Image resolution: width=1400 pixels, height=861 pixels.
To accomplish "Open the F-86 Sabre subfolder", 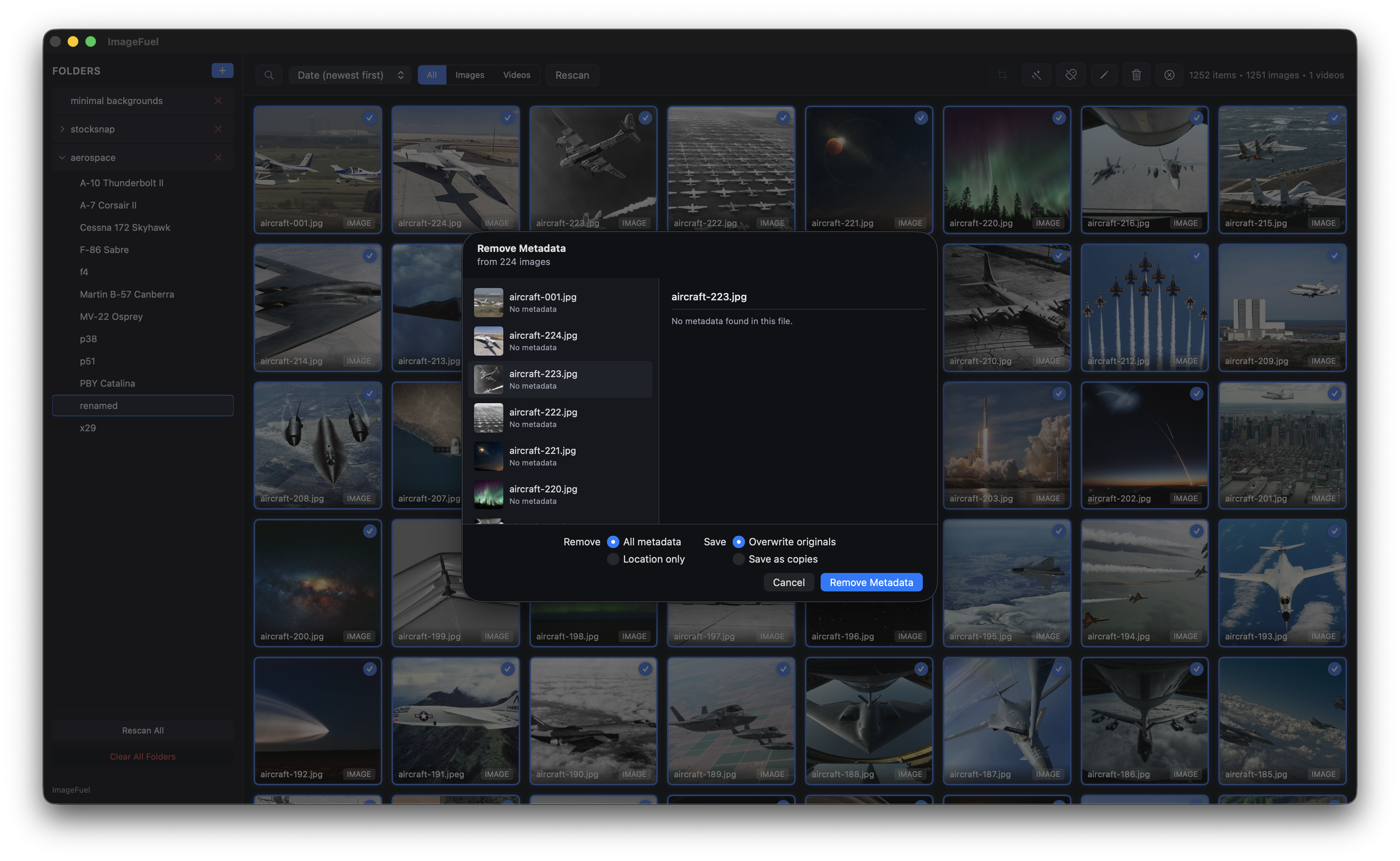I will [x=142, y=249].
